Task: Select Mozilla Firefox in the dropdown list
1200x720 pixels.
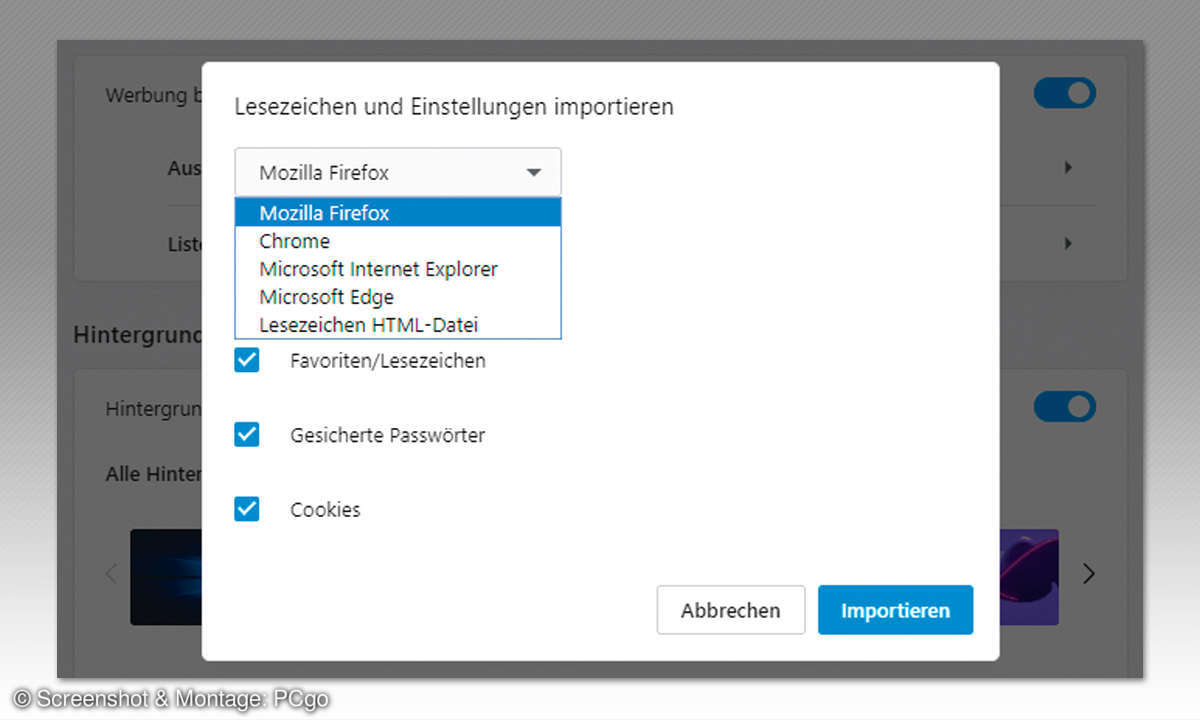Action: coord(398,213)
